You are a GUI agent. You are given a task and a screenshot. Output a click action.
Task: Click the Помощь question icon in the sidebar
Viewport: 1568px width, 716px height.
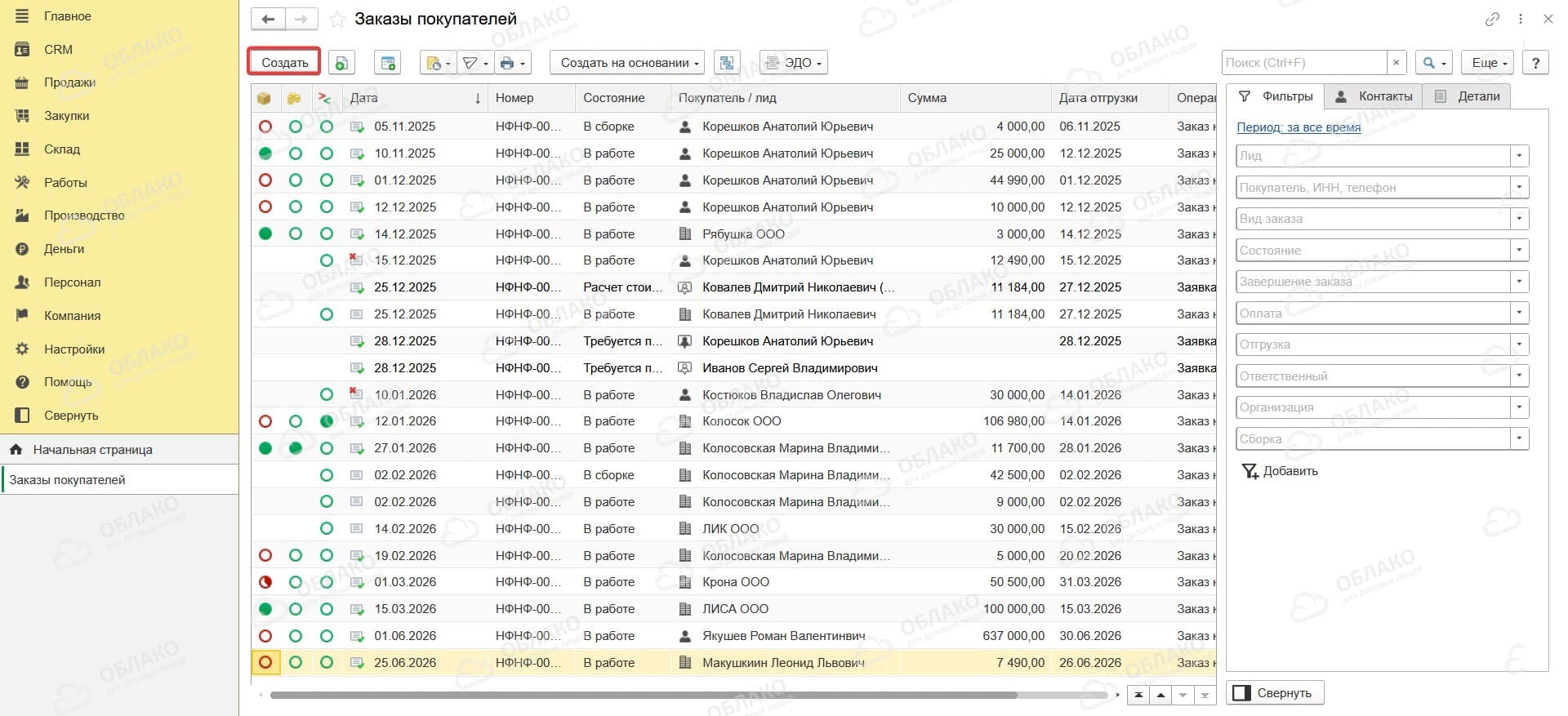tap(22, 382)
